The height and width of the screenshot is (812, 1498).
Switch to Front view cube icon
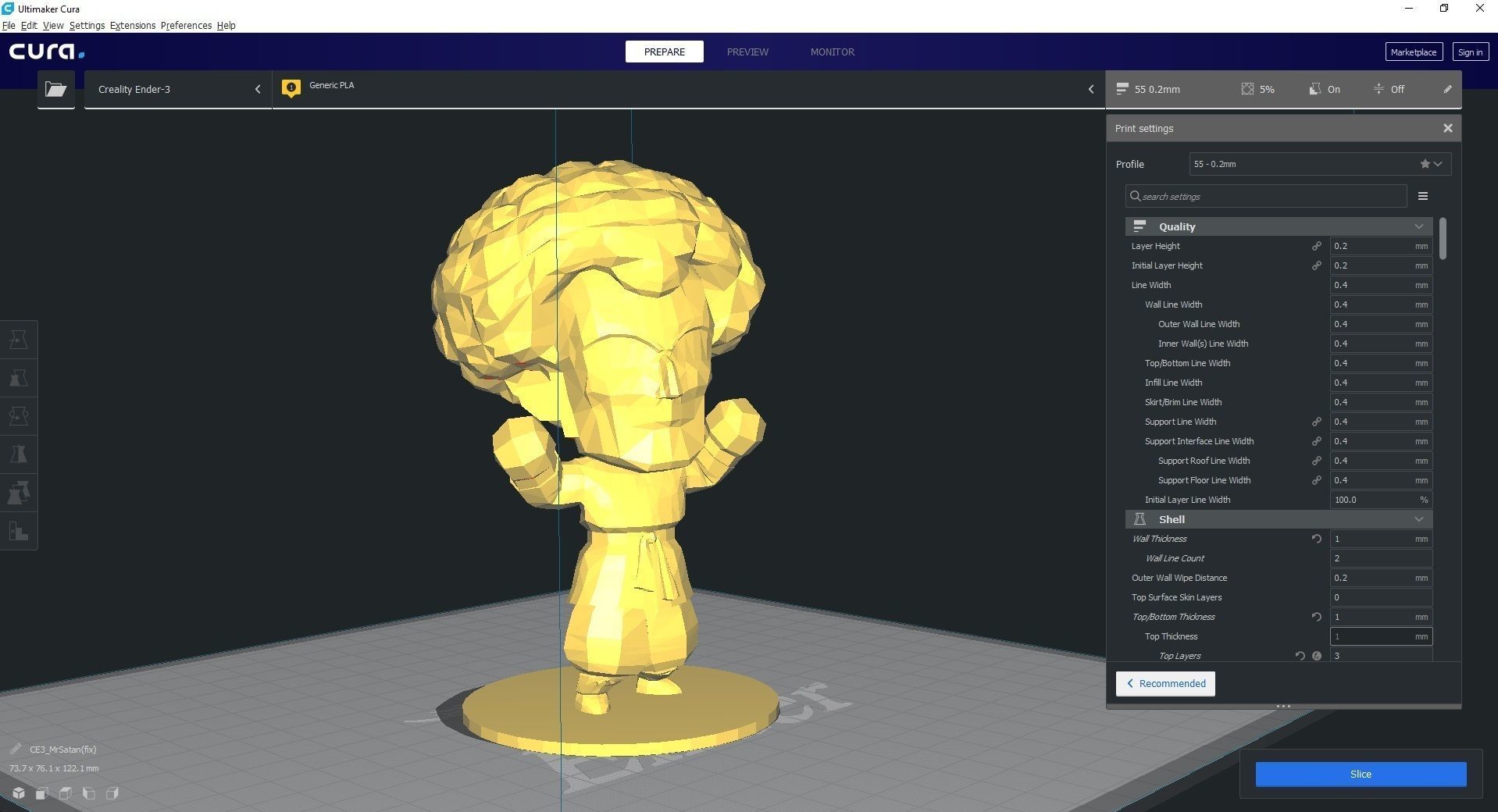[42, 793]
